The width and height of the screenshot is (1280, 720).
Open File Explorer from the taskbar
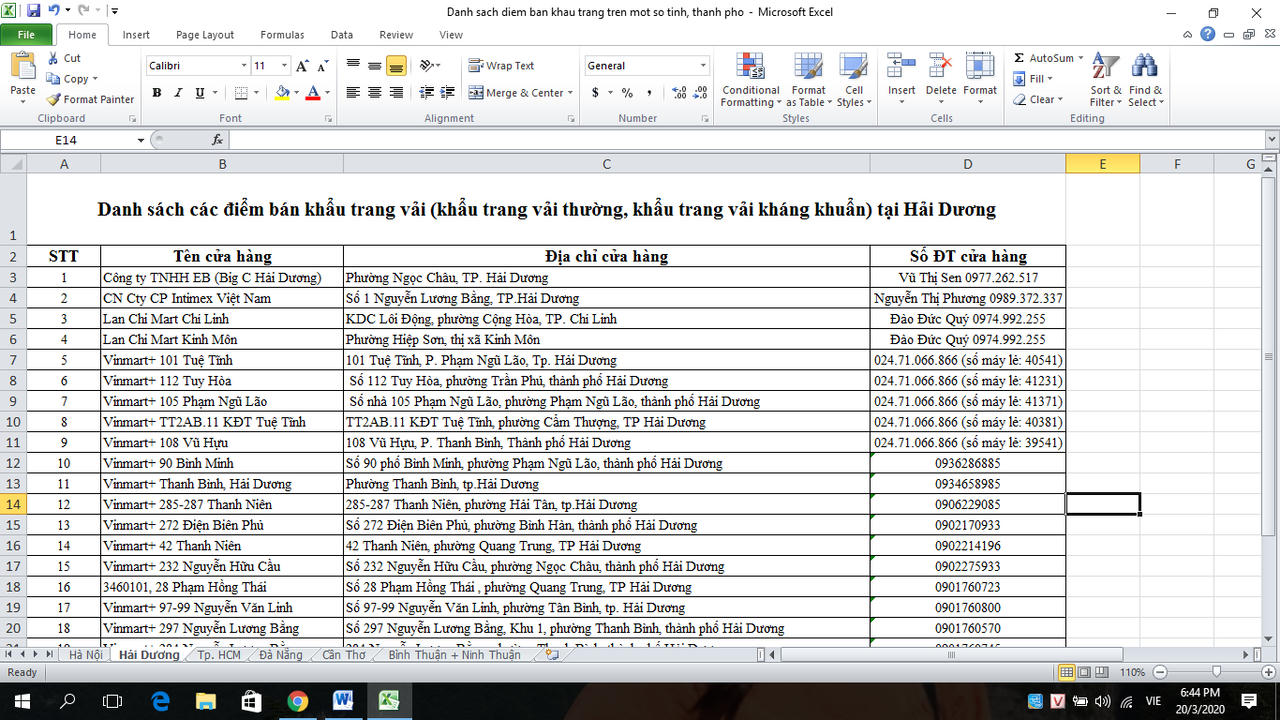[205, 700]
